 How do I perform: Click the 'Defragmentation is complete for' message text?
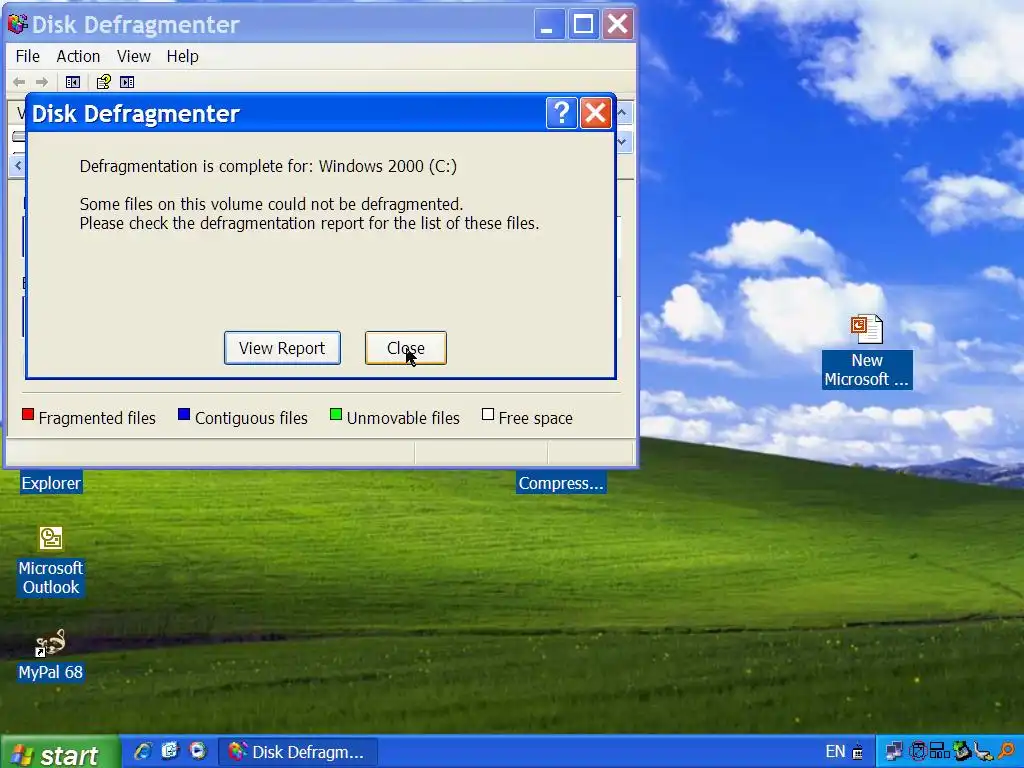click(268, 166)
